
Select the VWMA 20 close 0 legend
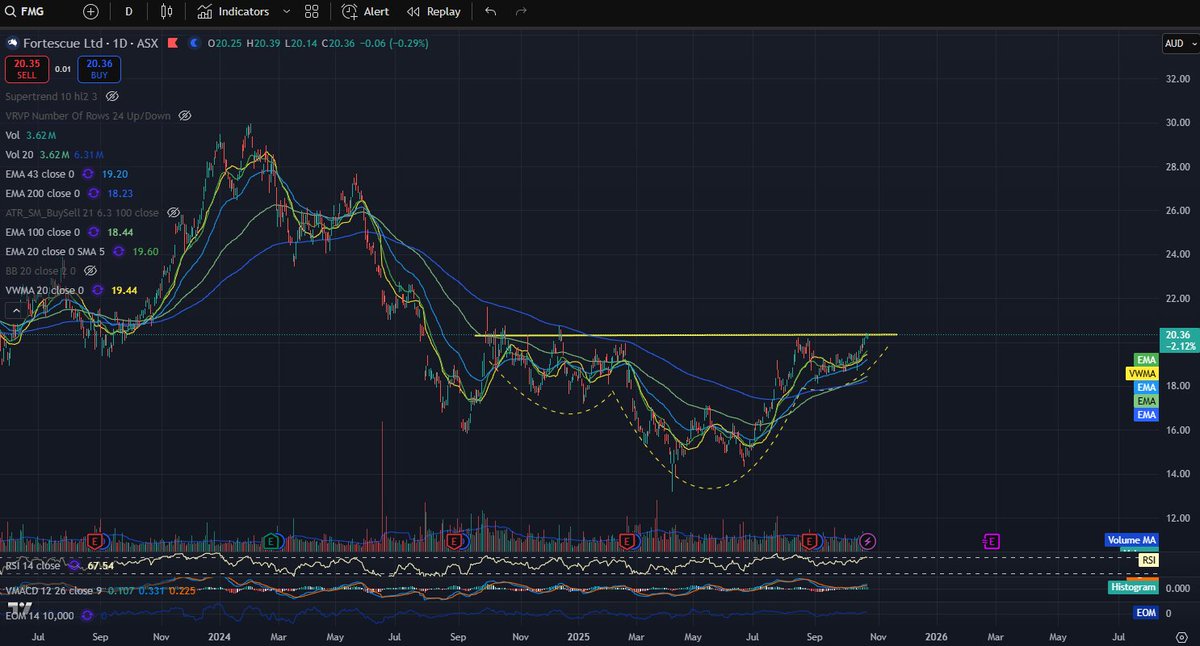46,290
